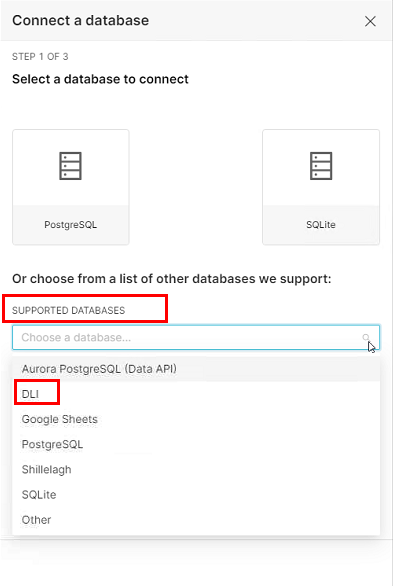Screen dimensions: 393x586
Task: Focus the Choose a database field
Action: (x=196, y=337)
